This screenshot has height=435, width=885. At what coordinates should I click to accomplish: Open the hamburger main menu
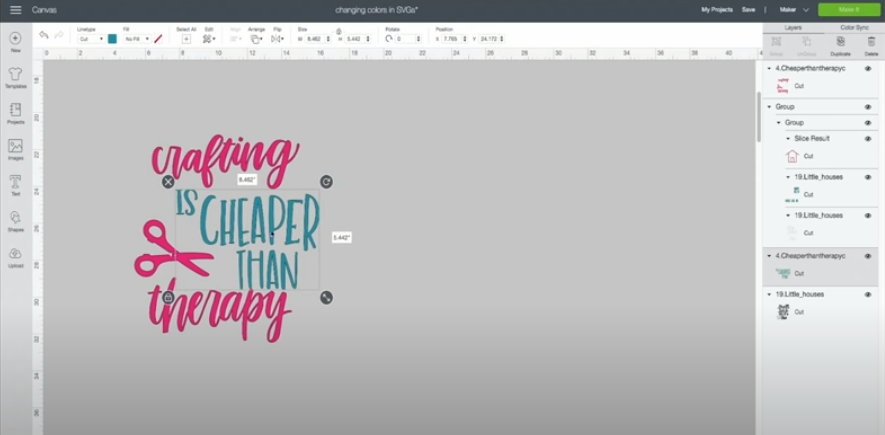[16, 10]
